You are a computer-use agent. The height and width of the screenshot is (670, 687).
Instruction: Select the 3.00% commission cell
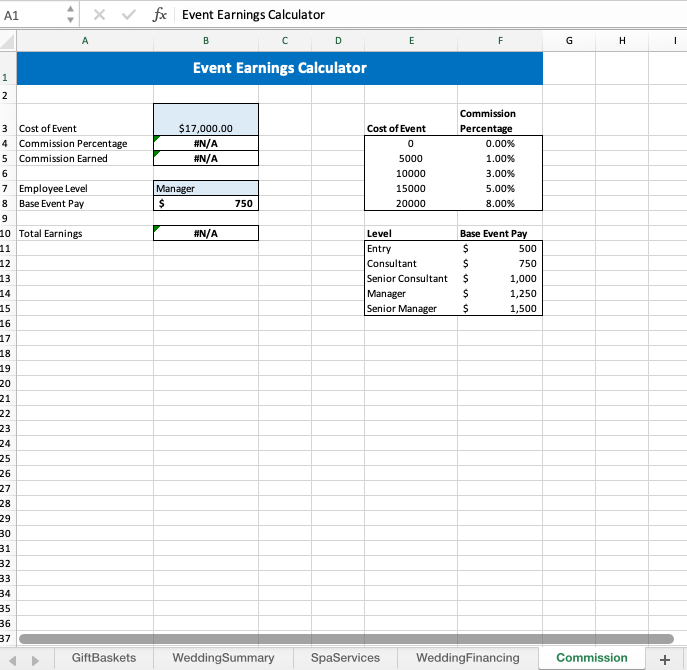500,174
